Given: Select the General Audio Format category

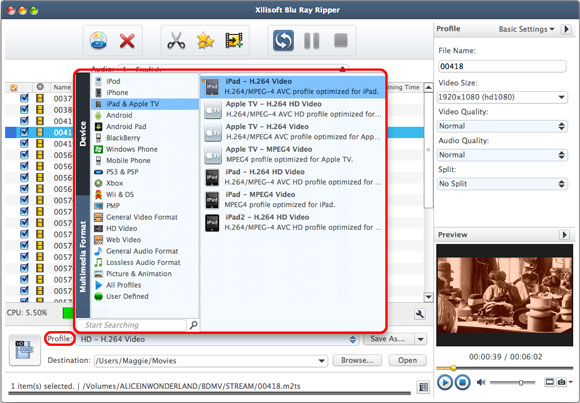Looking at the screenshot, I should (145, 251).
